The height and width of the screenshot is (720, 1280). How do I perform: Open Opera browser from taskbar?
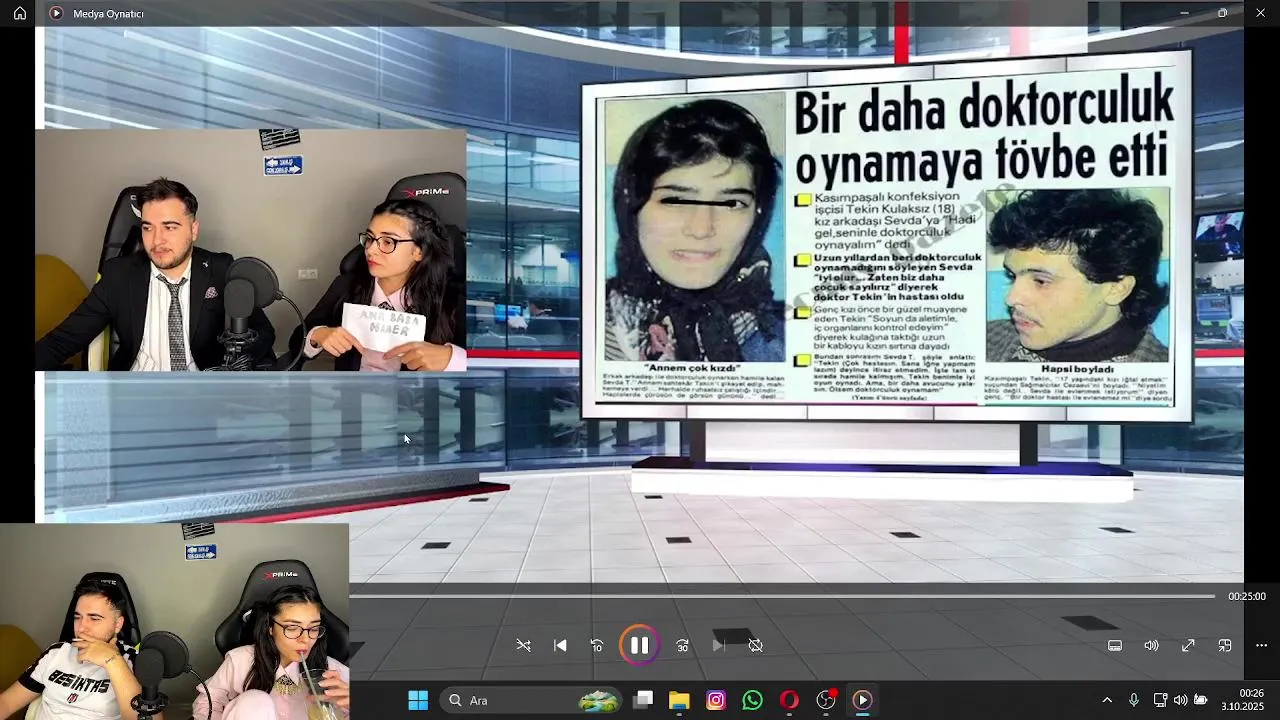click(x=789, y=700)
